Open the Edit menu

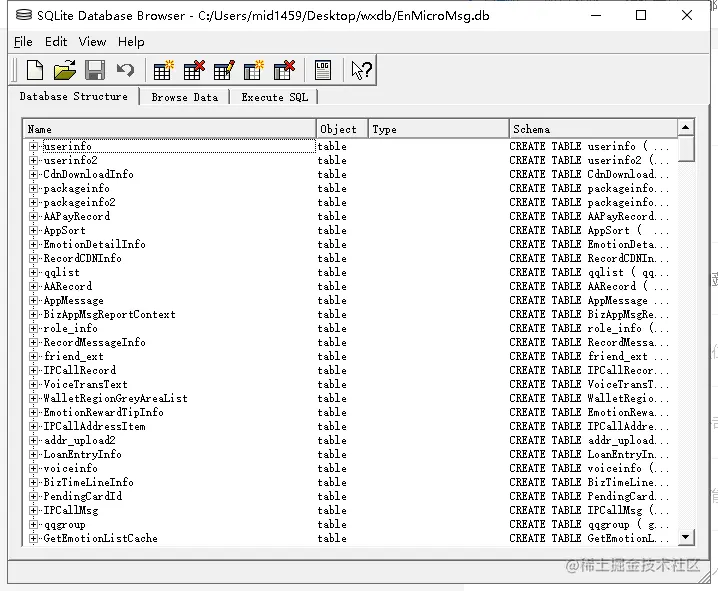56,42
